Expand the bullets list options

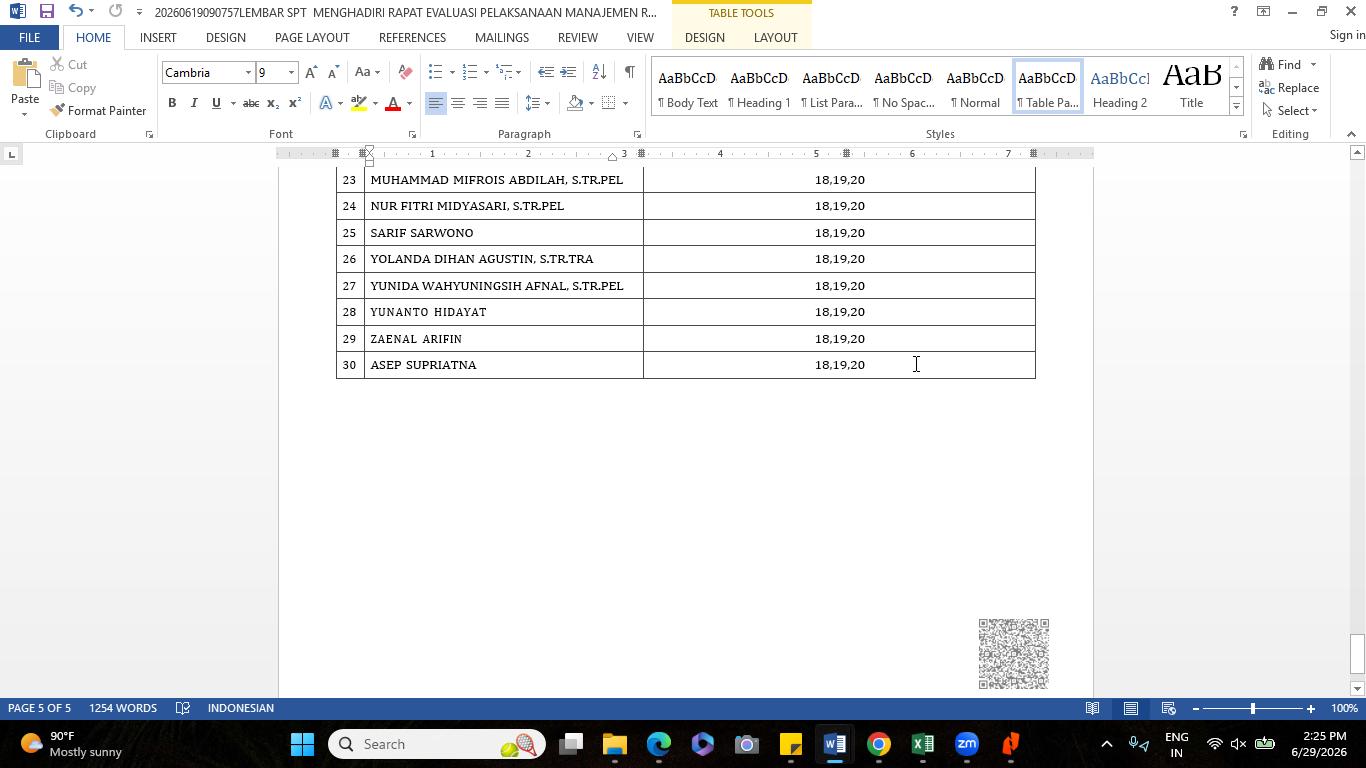452,72
